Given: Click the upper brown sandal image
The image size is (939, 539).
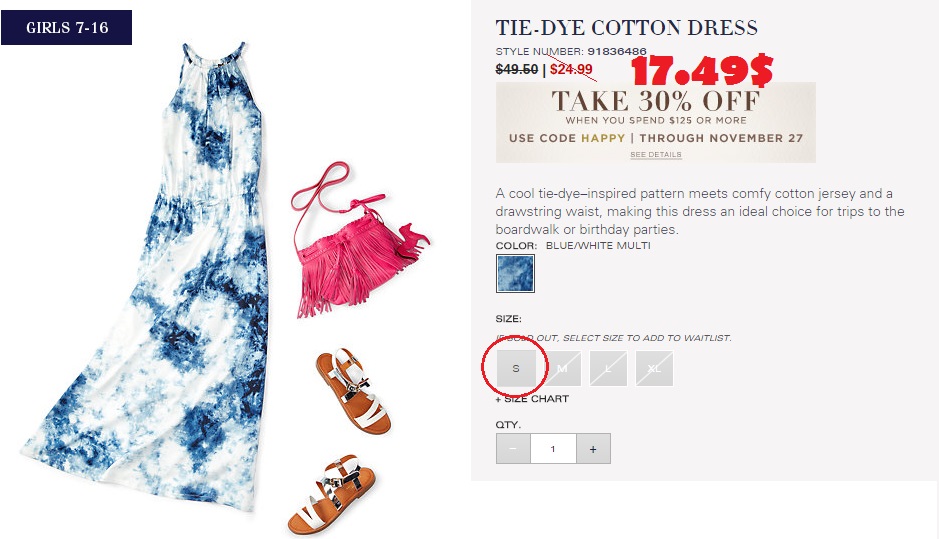Looking at the screenshot, I should tap(354, 390).
